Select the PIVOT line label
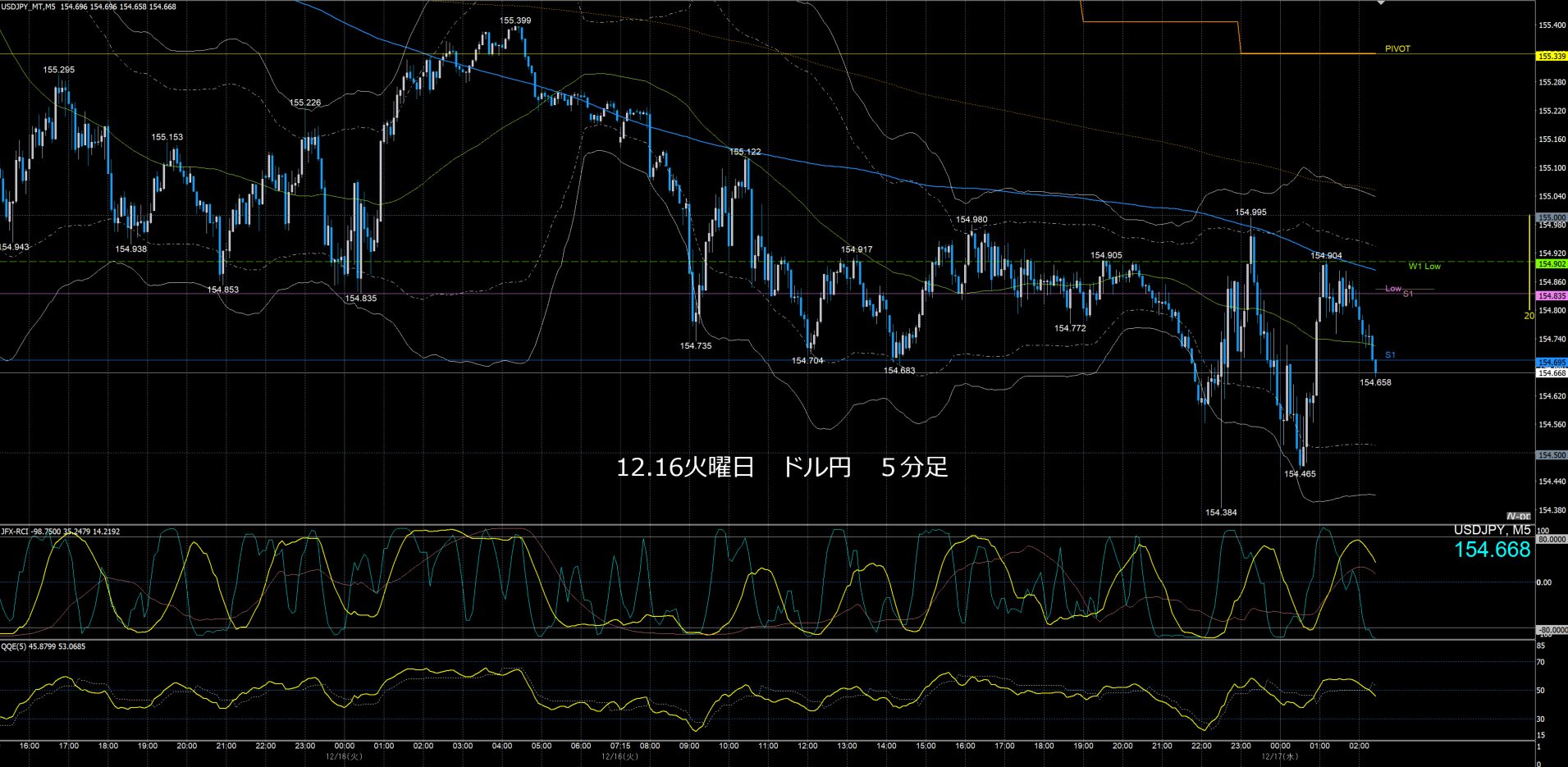1568x767 pixels. click(1397, 49)
